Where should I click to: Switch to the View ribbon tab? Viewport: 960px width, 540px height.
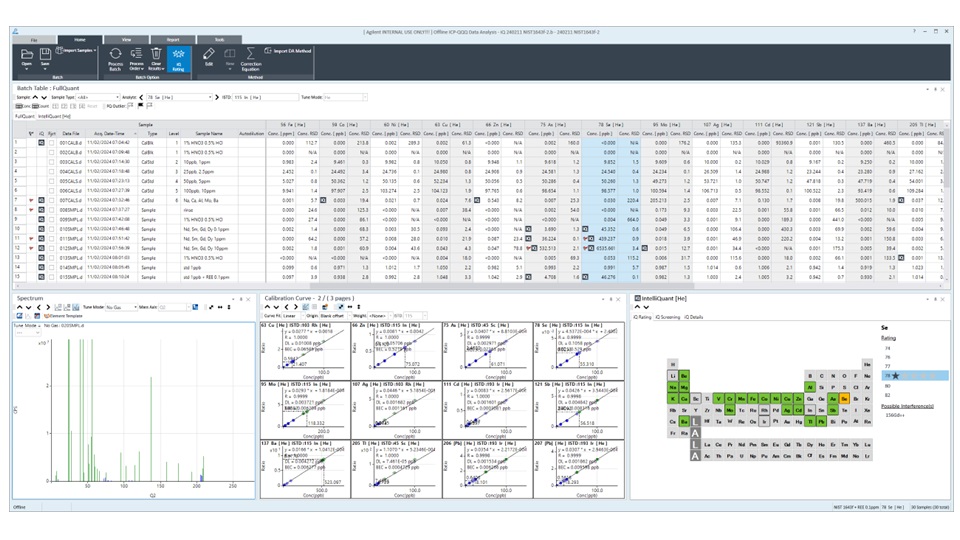point(126,40)
